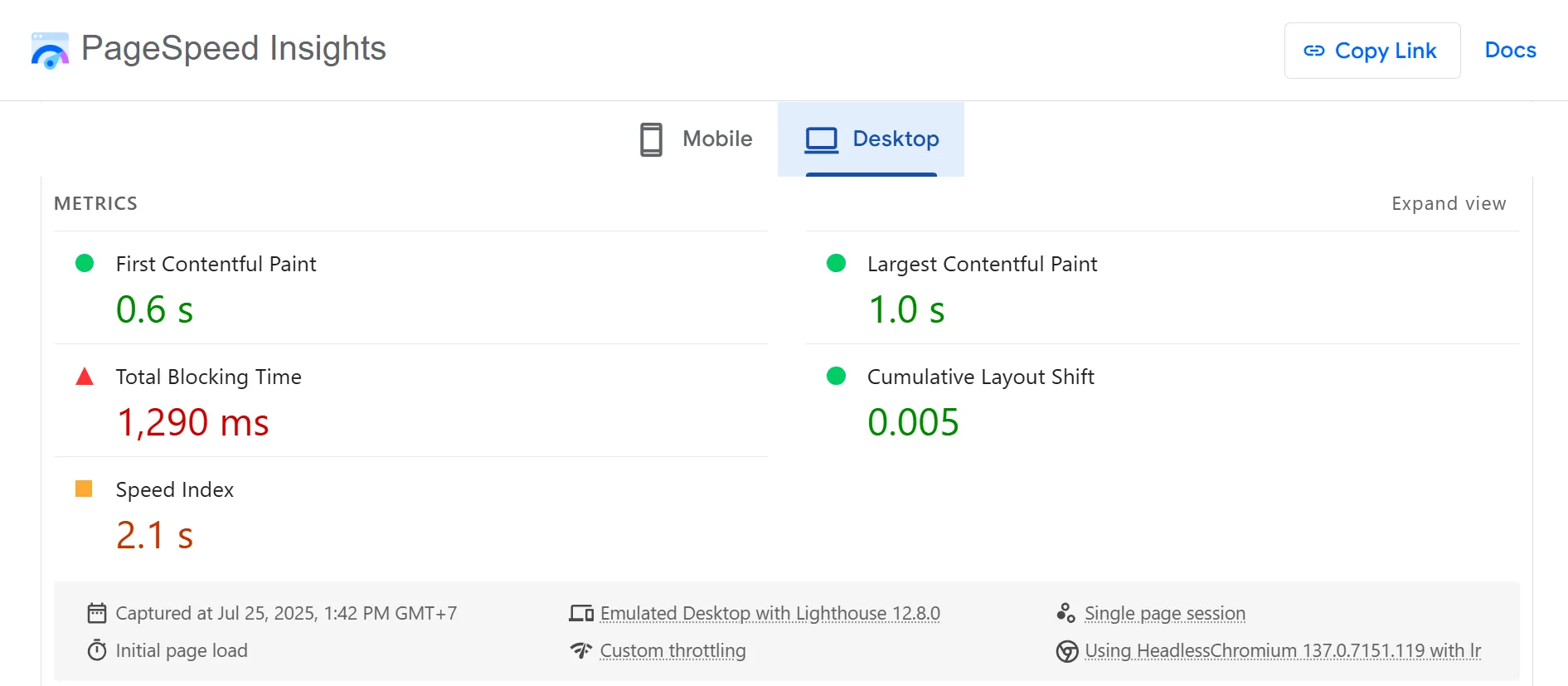Click the green circle beside Largest Contentful Paint

point(836,263)
